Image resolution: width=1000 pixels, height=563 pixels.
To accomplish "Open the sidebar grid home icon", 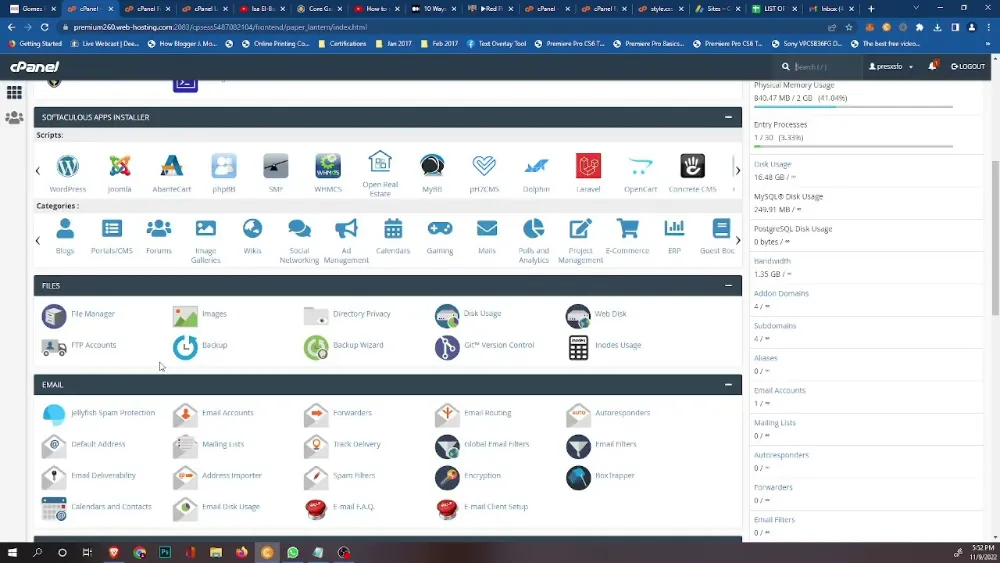I will click(14, 92).
